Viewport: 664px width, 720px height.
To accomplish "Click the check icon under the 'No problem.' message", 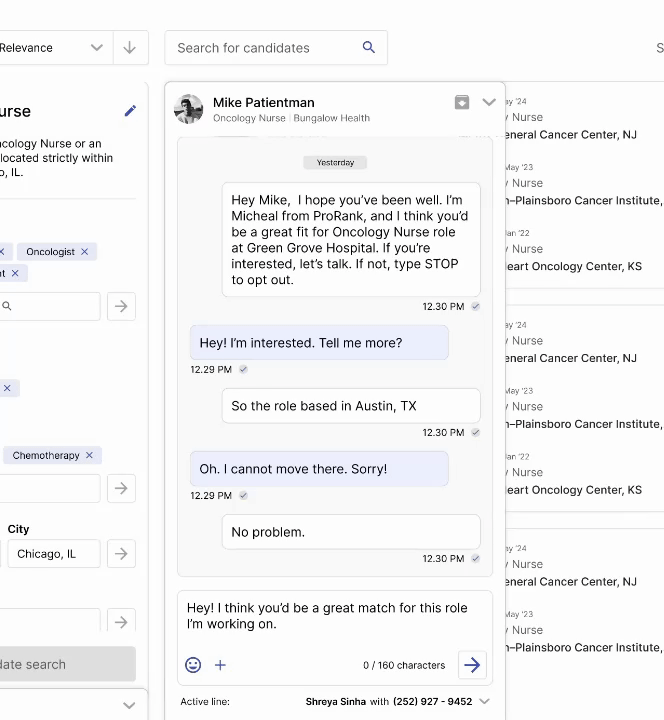I will (476, 558).
